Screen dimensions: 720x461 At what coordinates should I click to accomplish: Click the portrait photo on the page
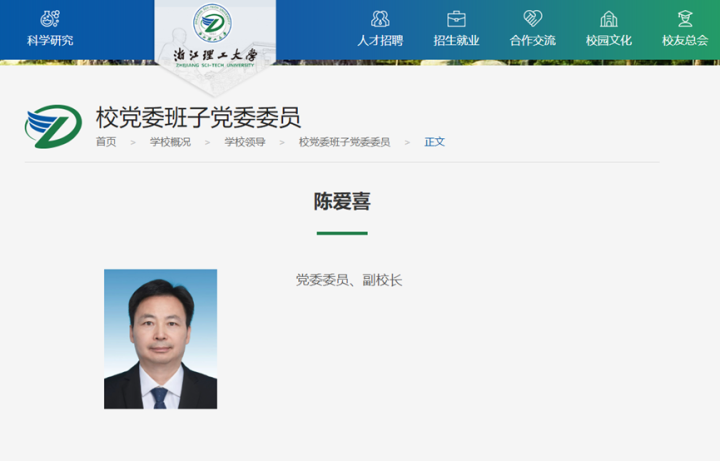tap(160, 339)
